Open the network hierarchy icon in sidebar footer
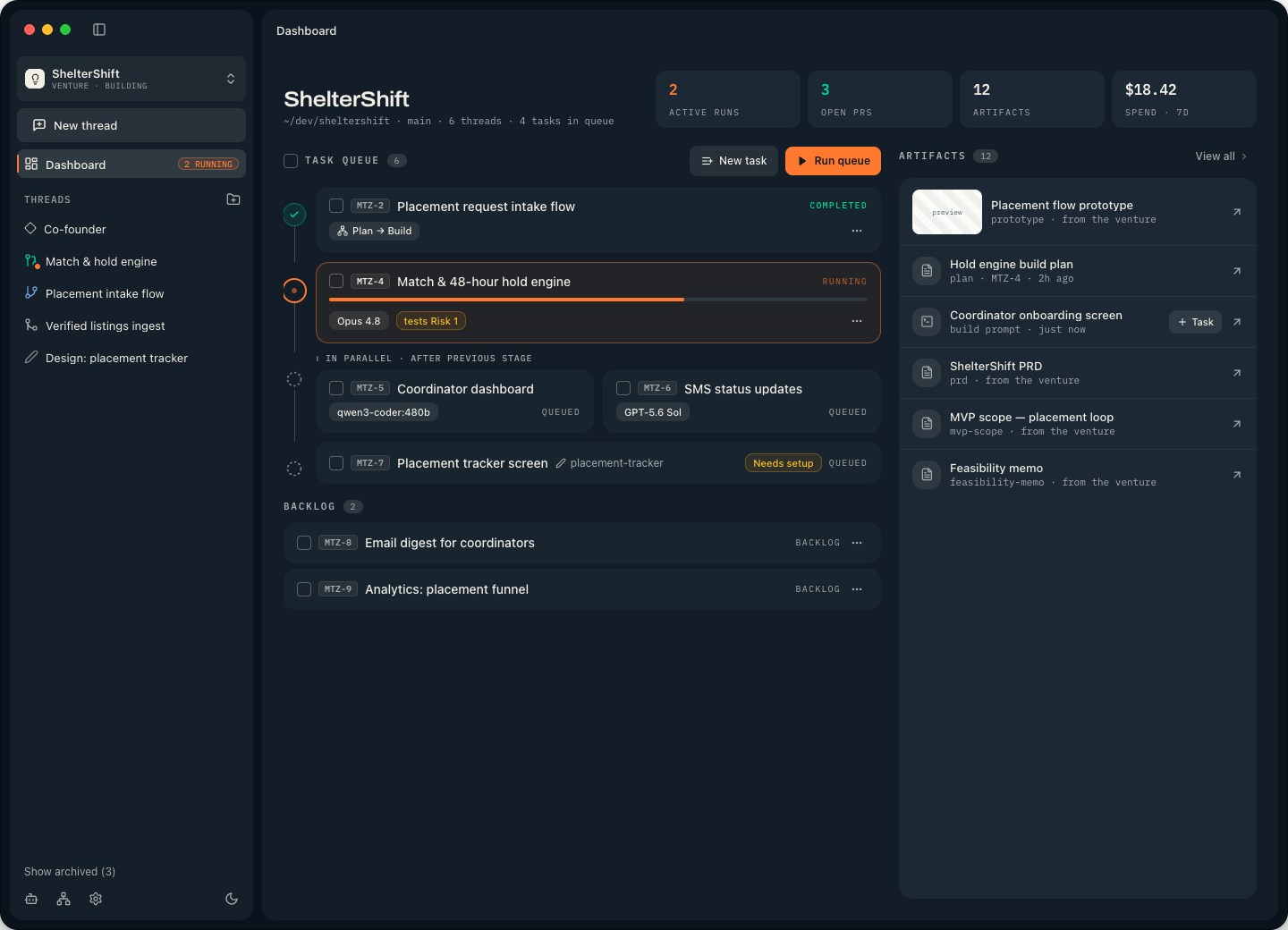1288x930 pixels. 64,899
